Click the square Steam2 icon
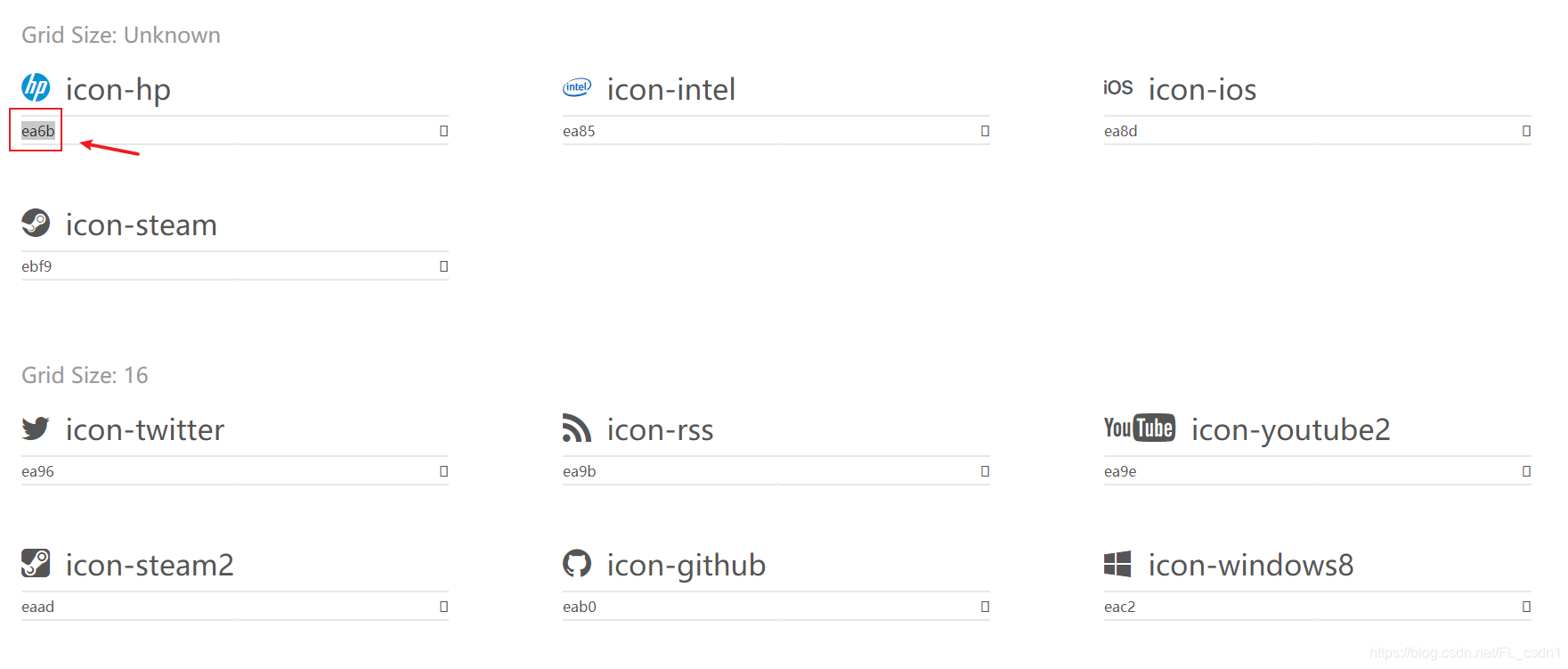Image resolution: width=1568 pixels, height=669 pixels. click(36, 563)
